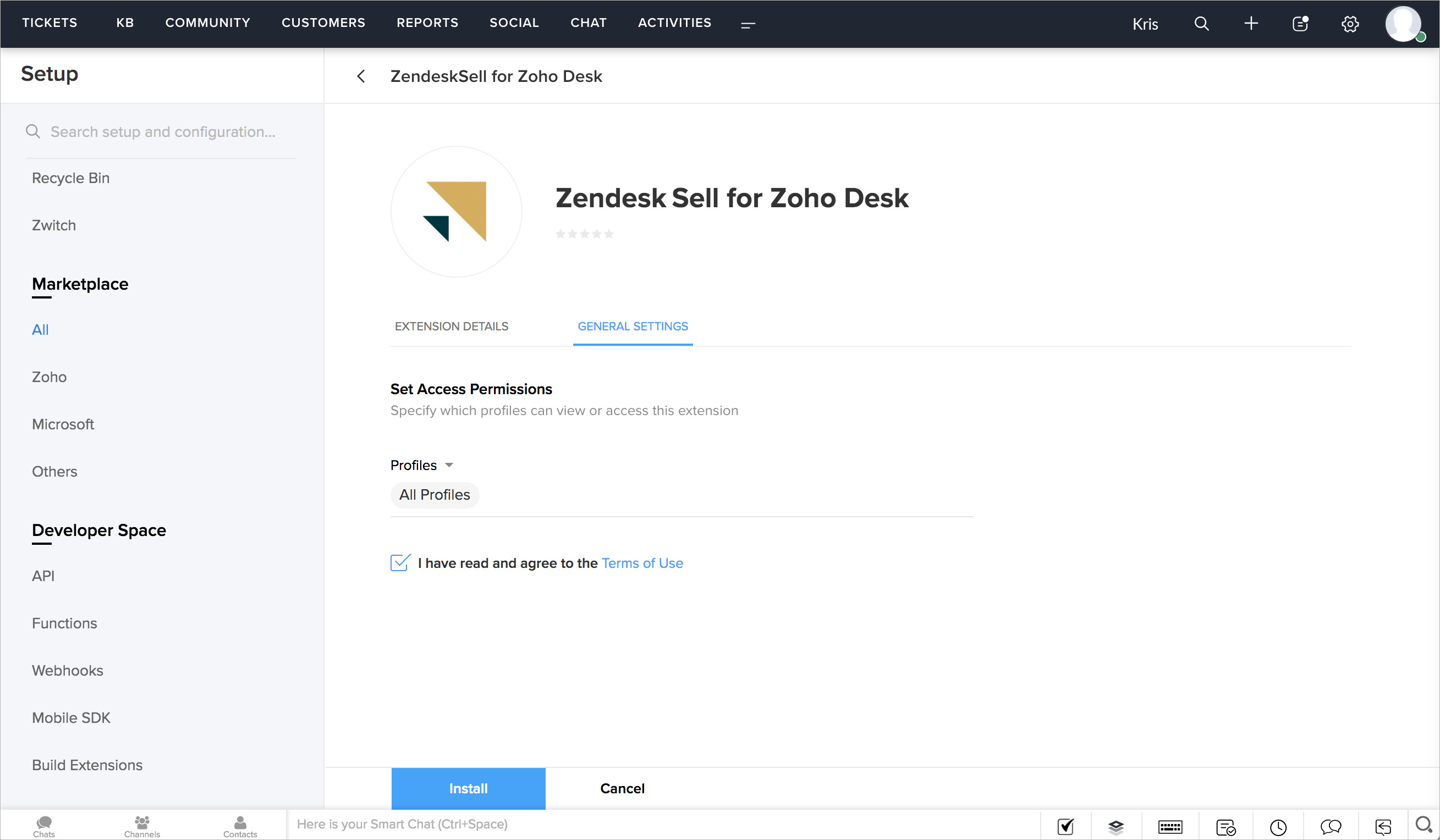Rate the extension using the star rating

585,234
